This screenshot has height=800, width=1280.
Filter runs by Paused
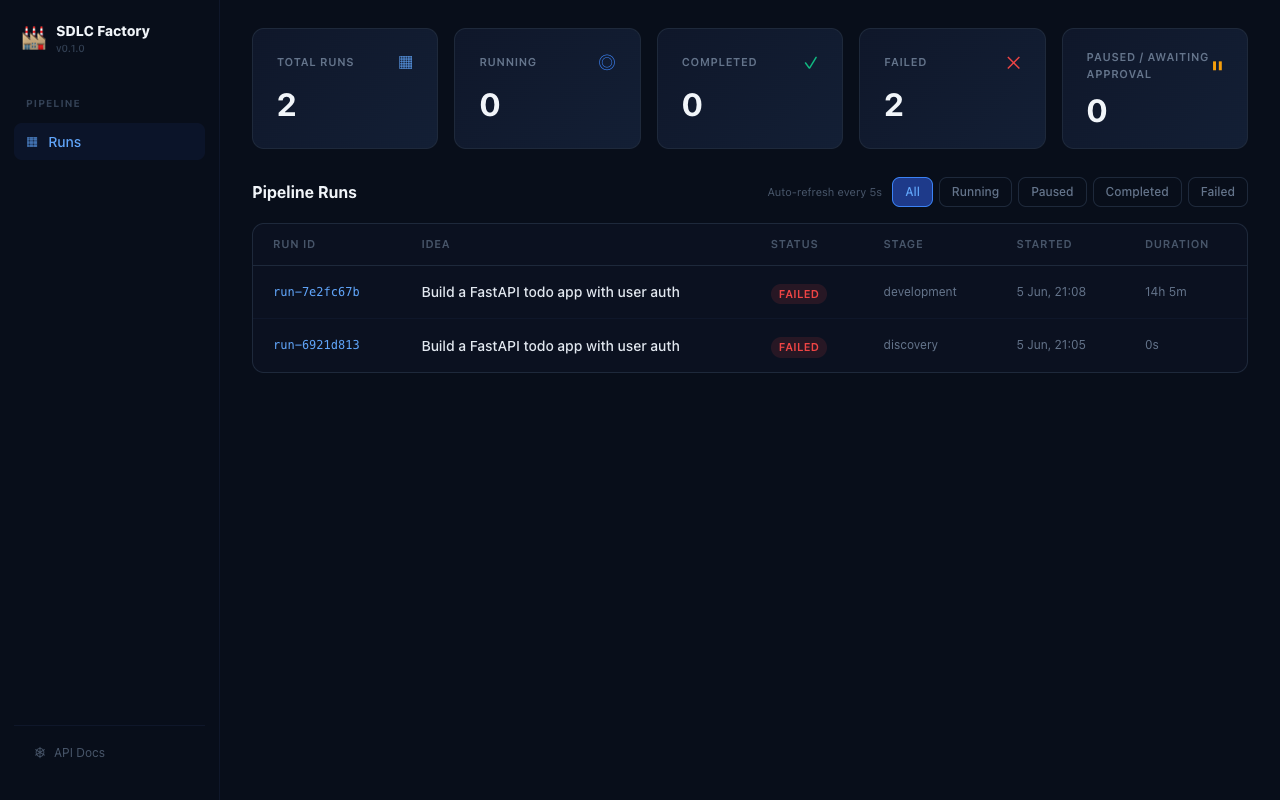tap(1052, 192)
